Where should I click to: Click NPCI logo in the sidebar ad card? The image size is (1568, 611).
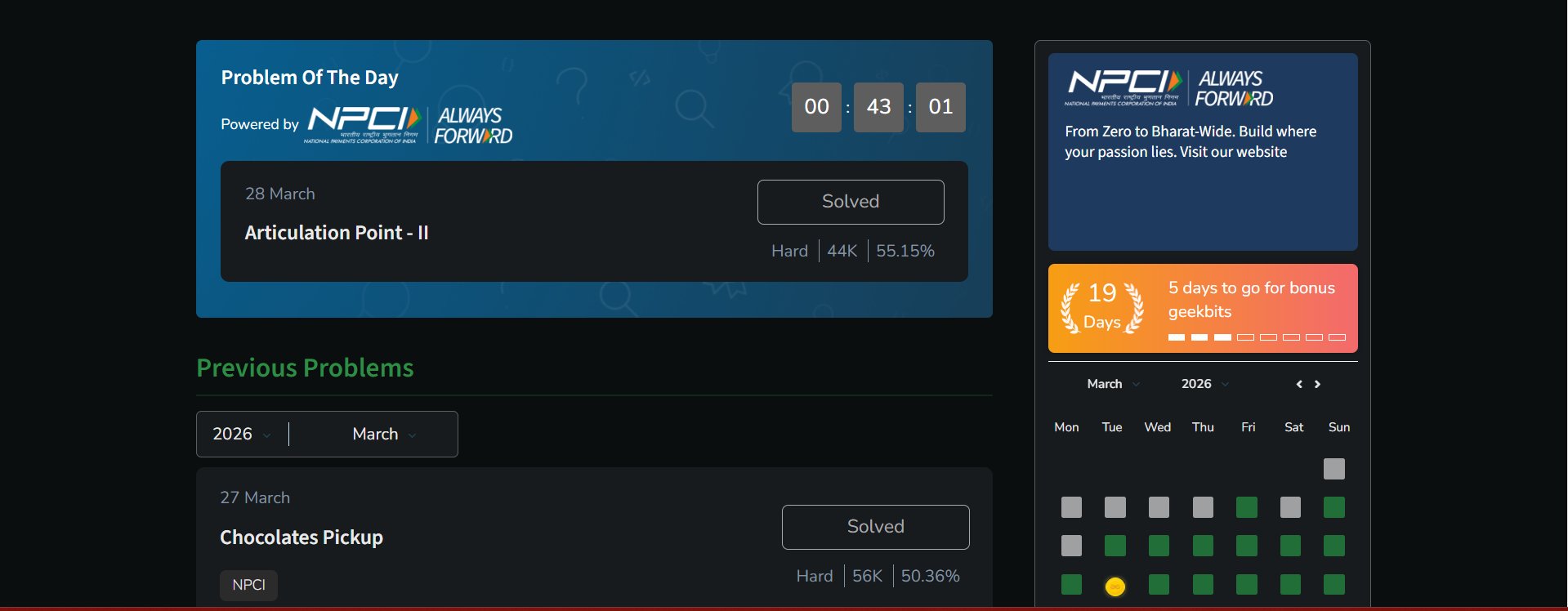[1169, 89]
